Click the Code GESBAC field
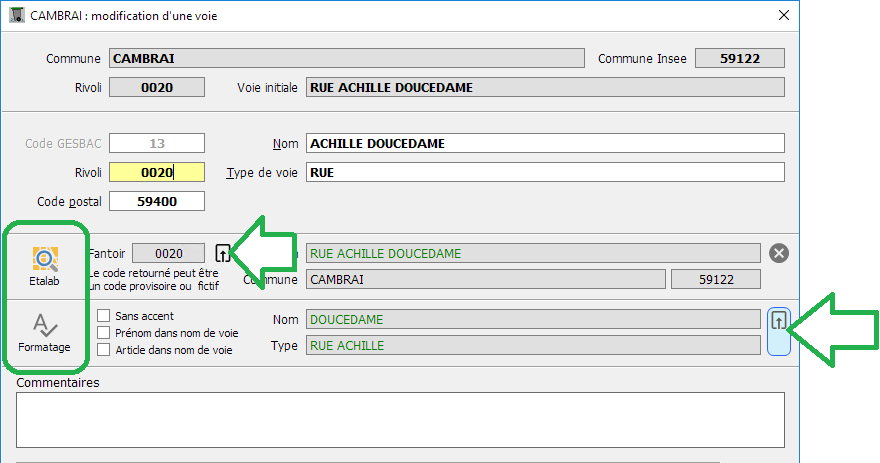Viewport: 880px width, 463px height. pyautogui.click(x=157, y=143)
